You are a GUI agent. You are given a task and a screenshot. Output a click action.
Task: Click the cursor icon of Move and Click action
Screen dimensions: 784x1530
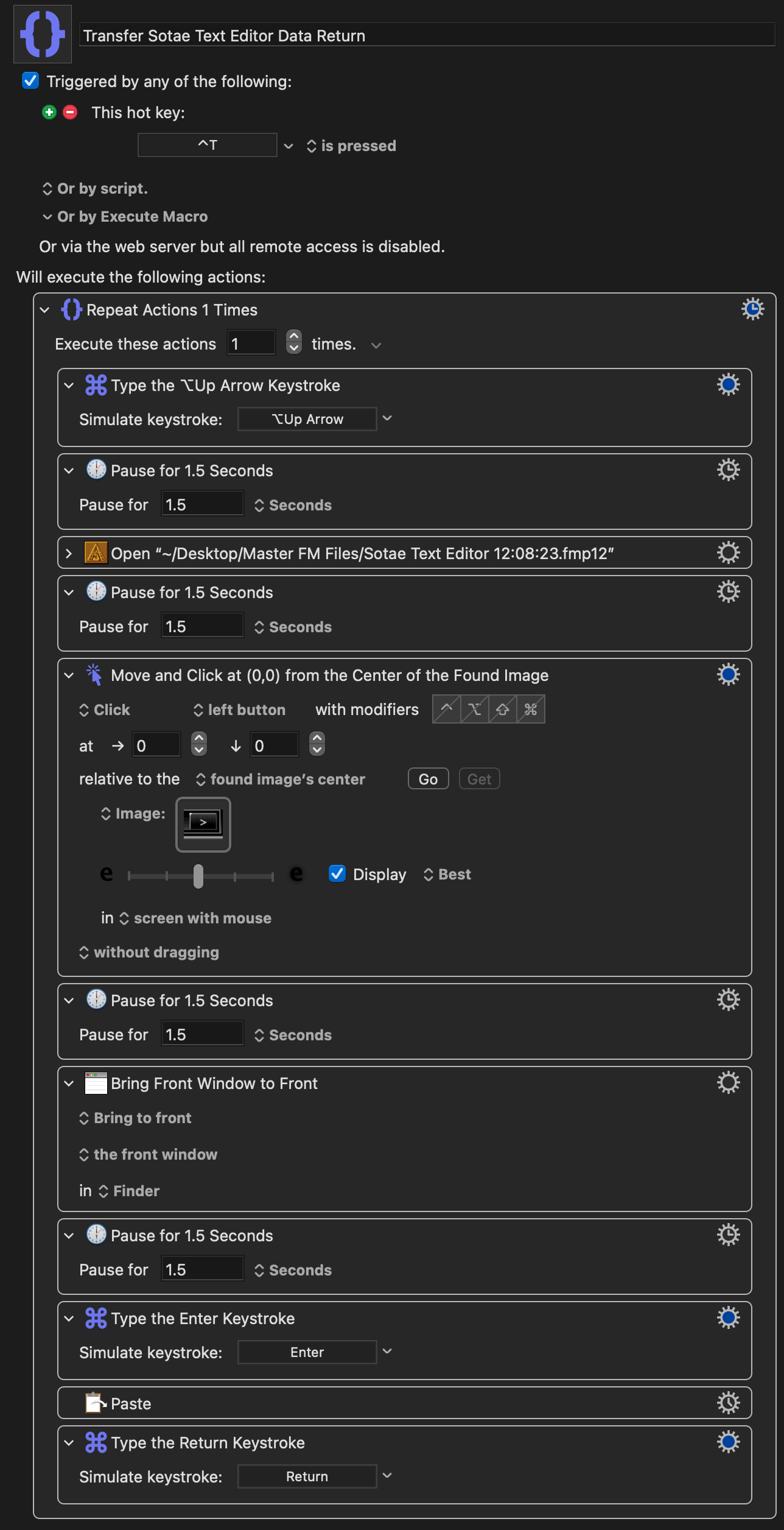[94, 674]
